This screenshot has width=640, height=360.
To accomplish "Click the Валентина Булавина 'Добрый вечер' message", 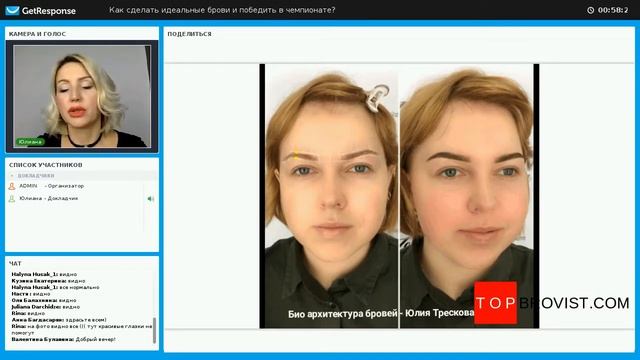I will tap(63, 340).
